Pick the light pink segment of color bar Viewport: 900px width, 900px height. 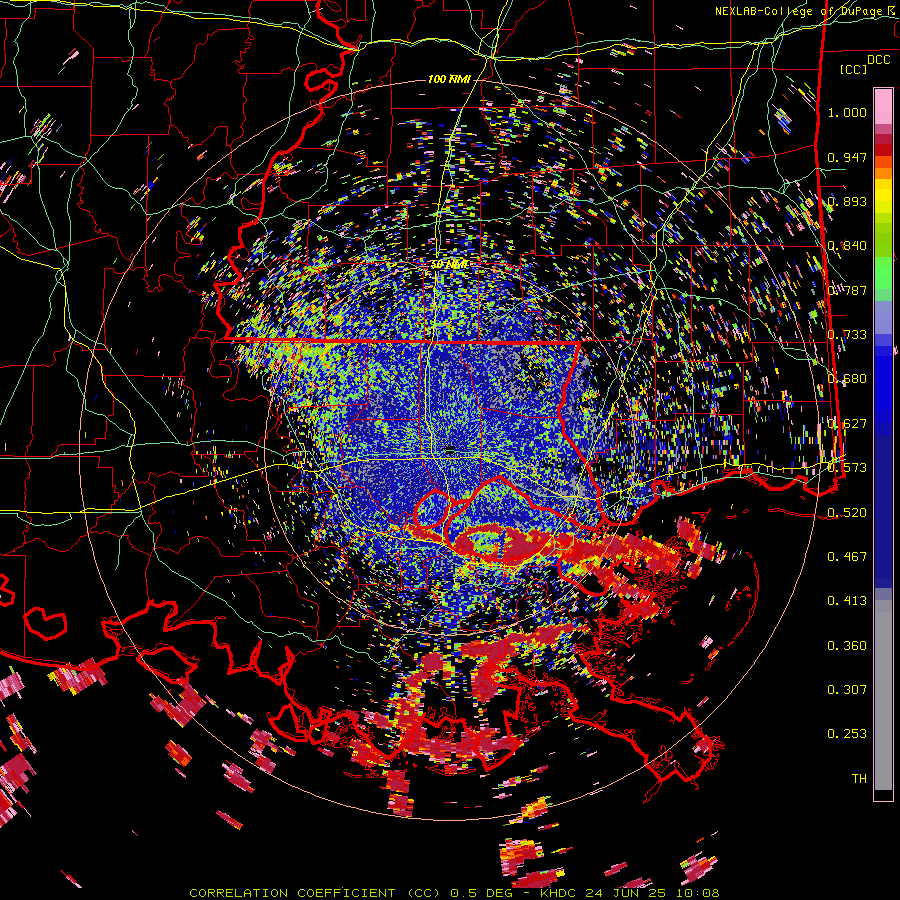tap(883, 107)
